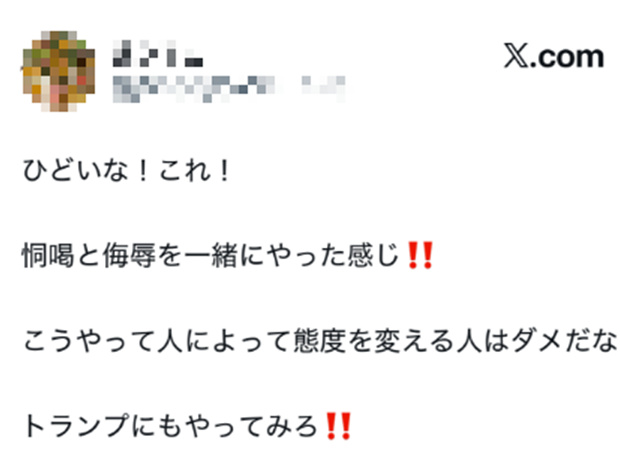Click red double exclamation after "感じ"
This screenshot has width=620, height=465.
[x=420, y=255]
